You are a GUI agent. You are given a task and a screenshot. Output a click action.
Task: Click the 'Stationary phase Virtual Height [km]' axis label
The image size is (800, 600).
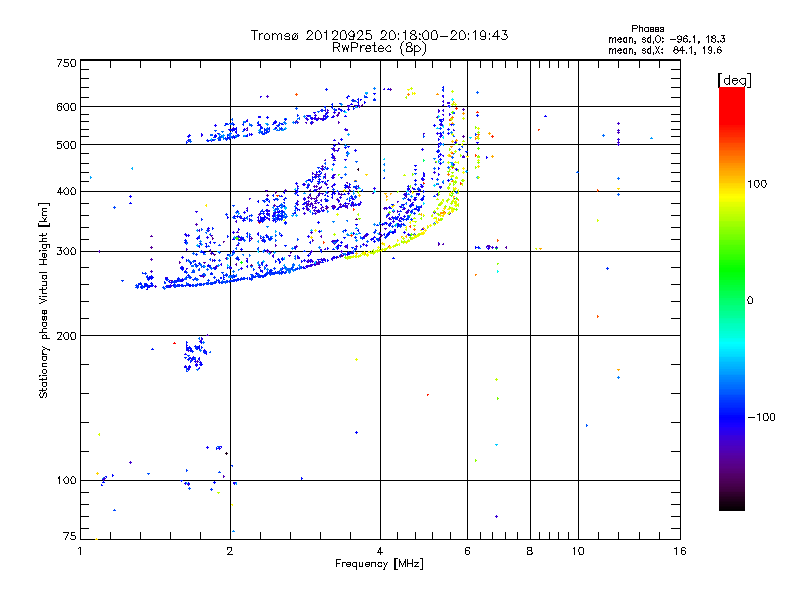(44, 300)
